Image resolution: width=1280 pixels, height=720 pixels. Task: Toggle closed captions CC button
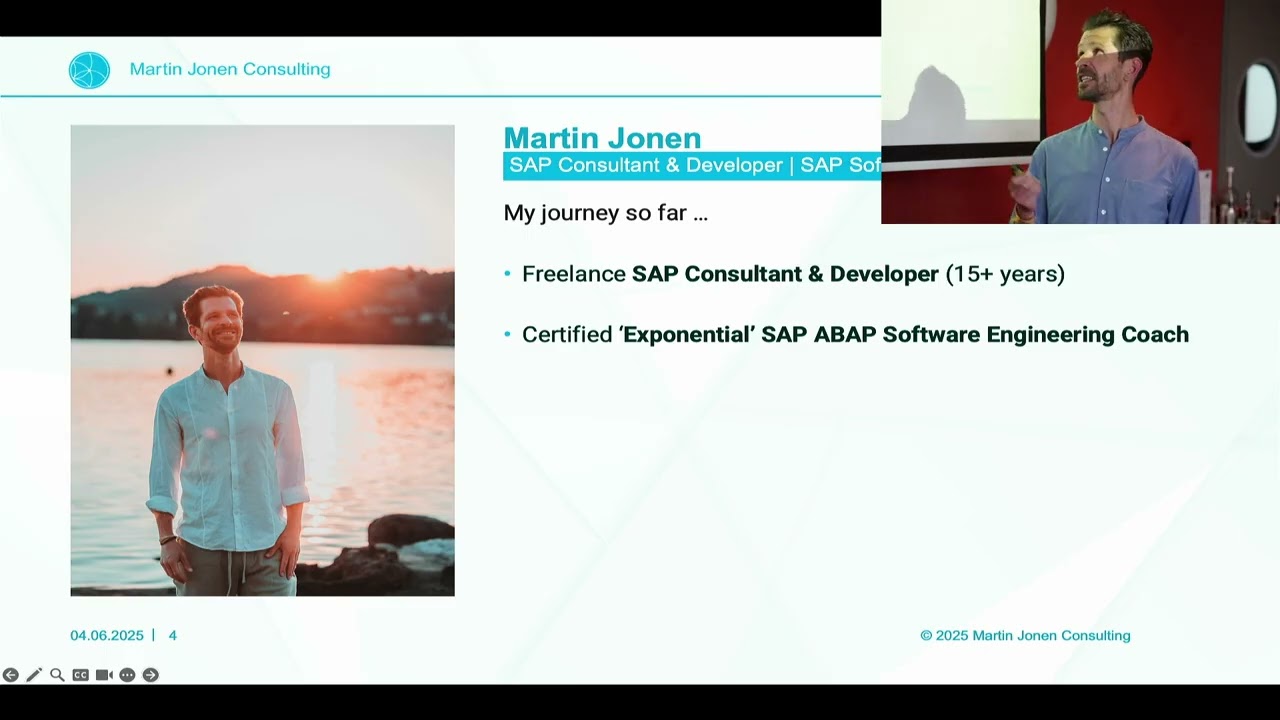pos(80,675)
